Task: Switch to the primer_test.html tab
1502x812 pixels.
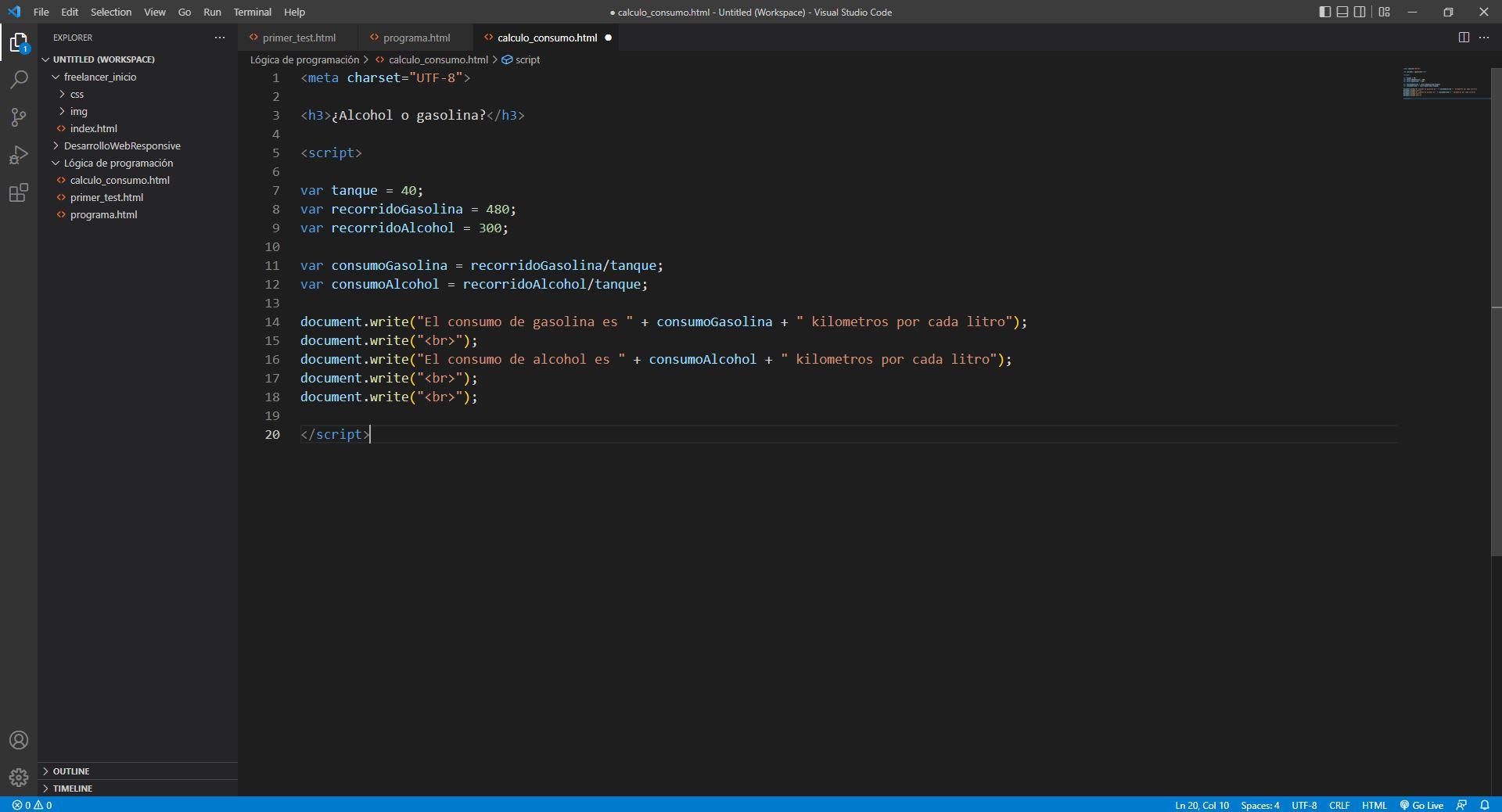Action: pos(298,38)
